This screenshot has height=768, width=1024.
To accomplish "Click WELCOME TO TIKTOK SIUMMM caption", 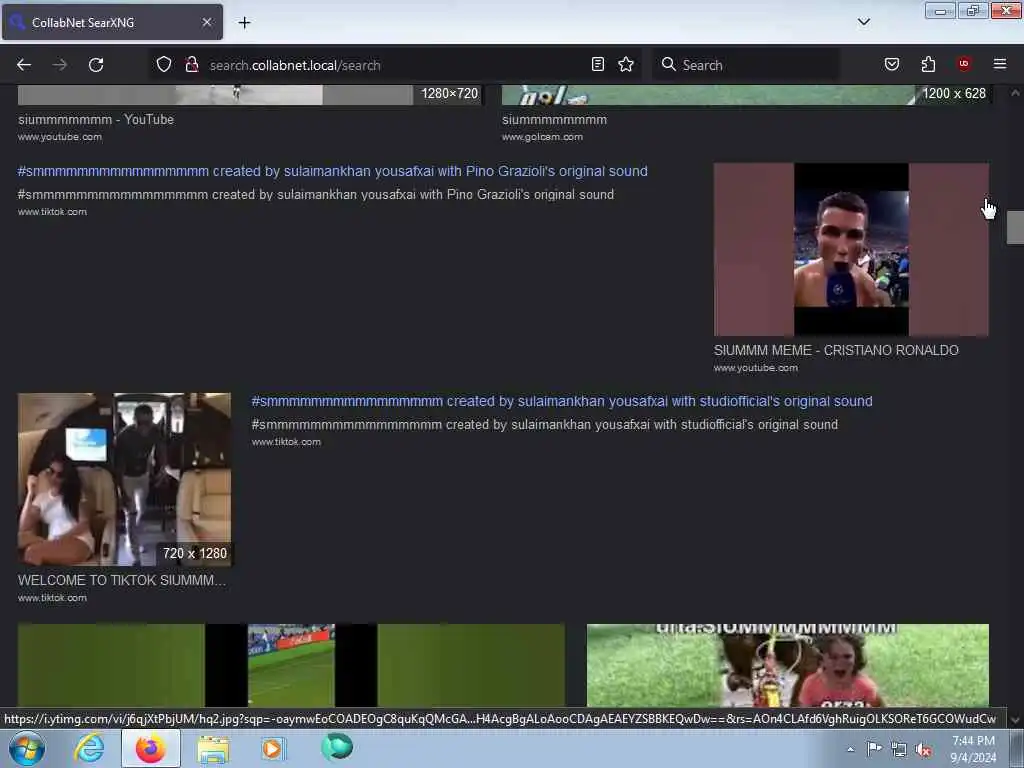I will 122,580.
